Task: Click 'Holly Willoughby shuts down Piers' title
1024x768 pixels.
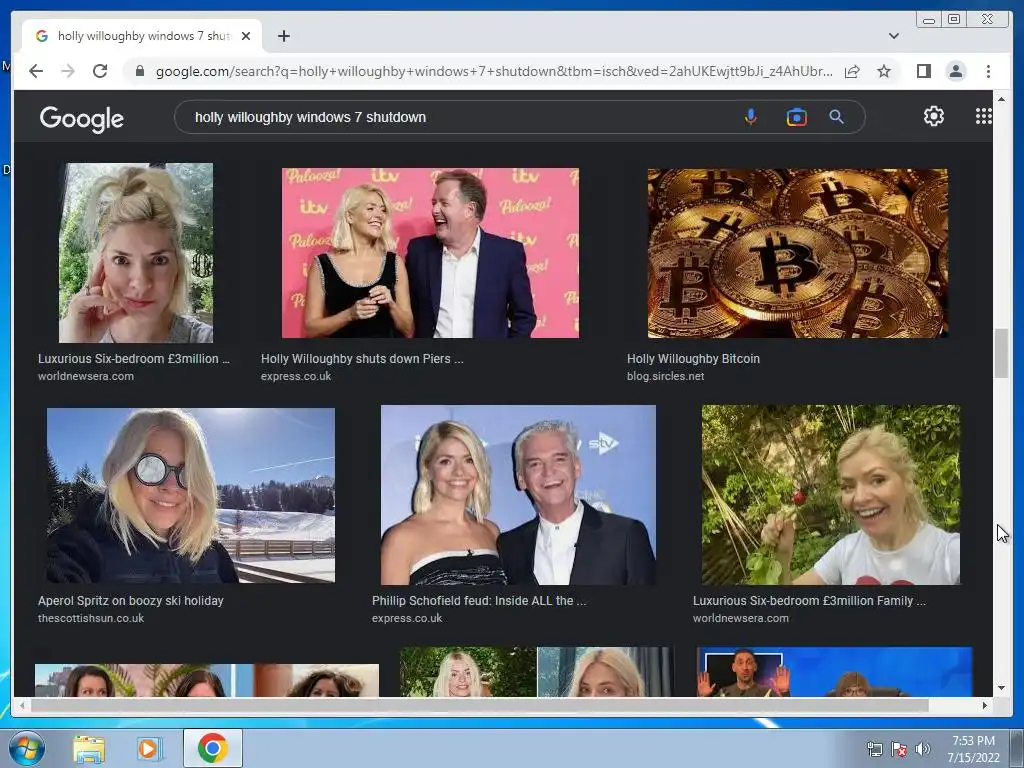Action: 362,359
